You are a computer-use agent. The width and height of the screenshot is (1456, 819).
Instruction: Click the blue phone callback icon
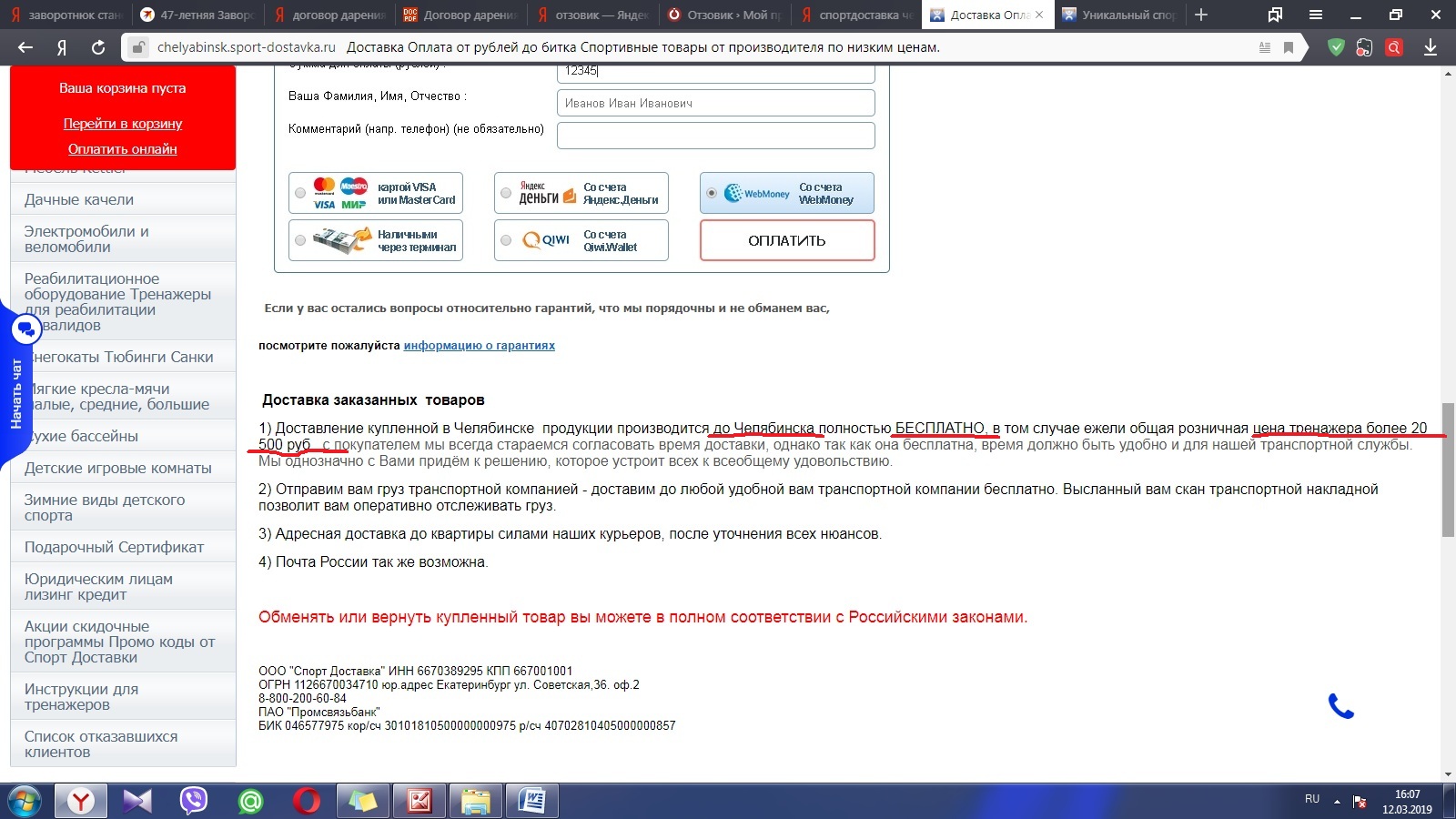coord(1341,706)
